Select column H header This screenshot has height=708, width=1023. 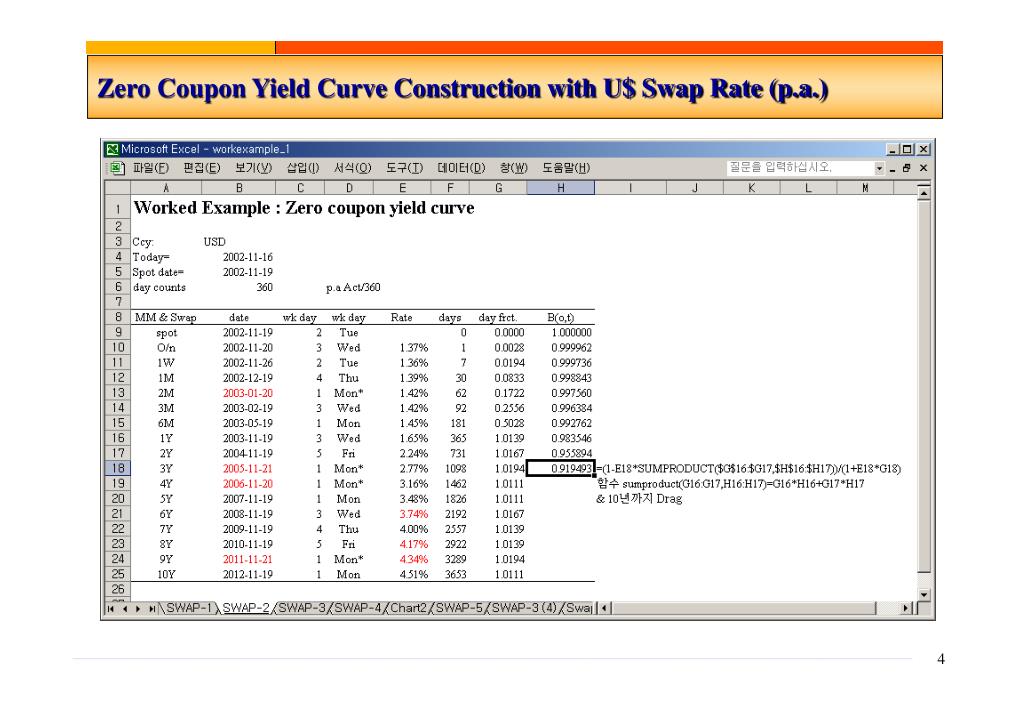[x=560, y=188]
